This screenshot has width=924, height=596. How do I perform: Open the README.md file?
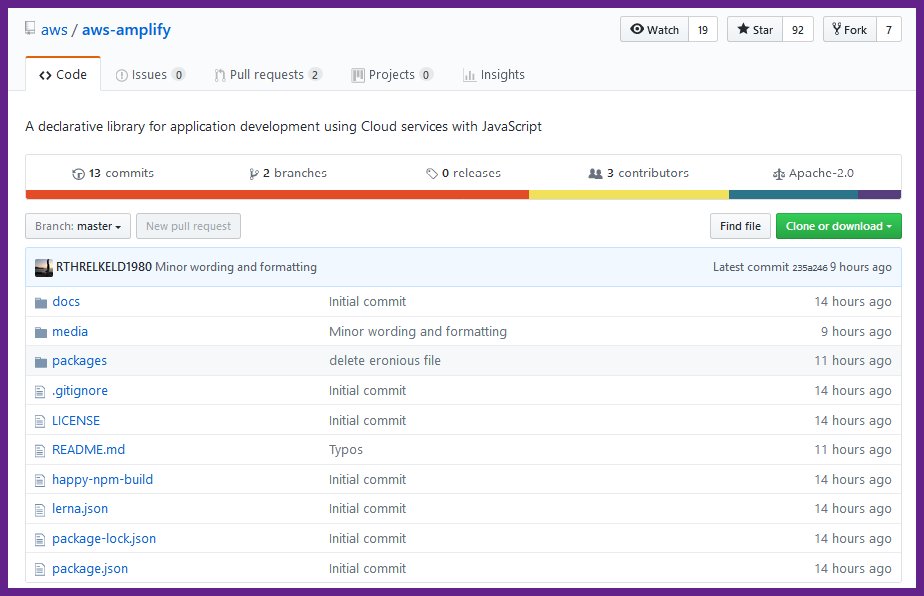click(88, 450)
